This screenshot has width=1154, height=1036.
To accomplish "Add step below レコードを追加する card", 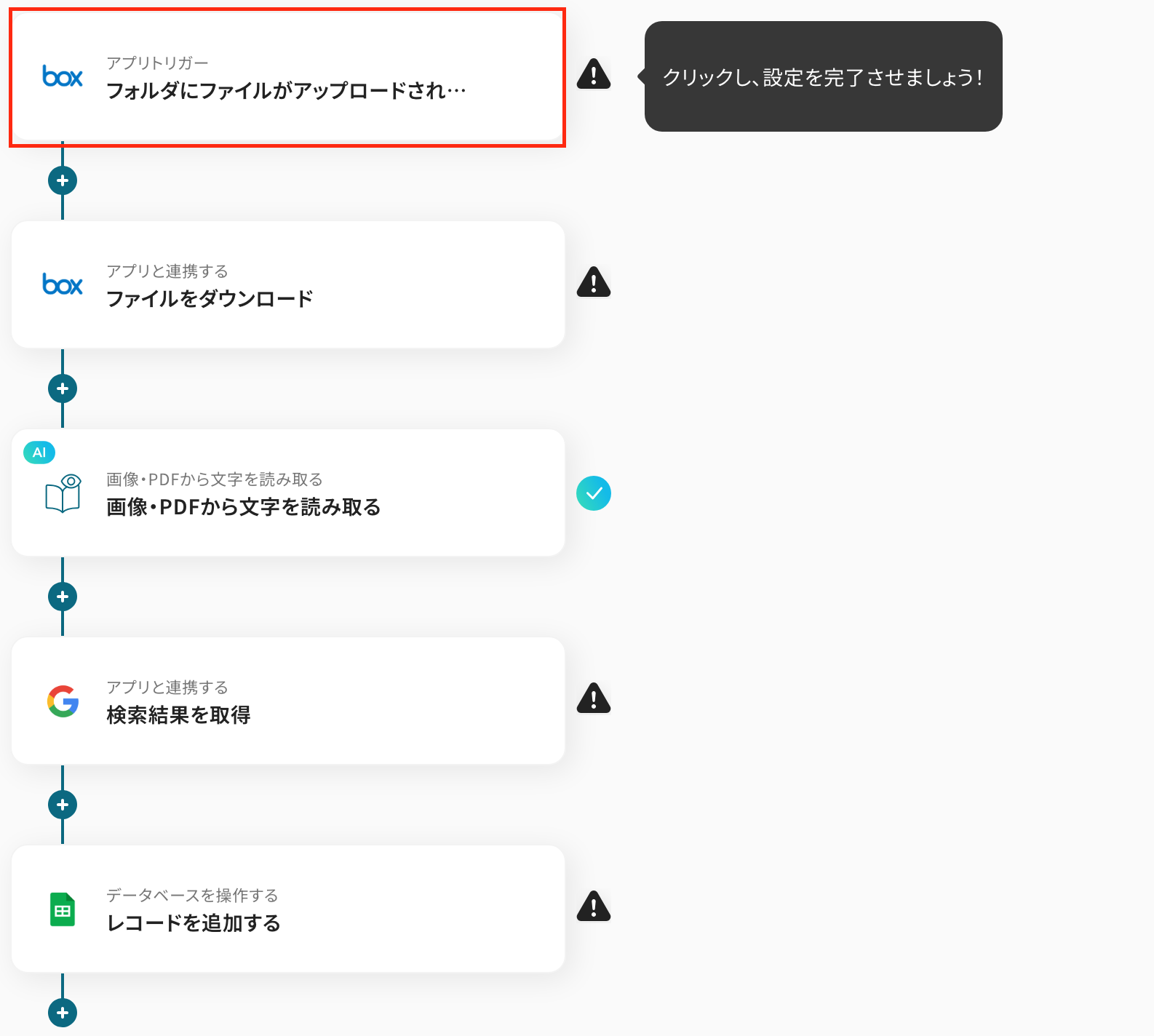I will tap(63, 1013).
